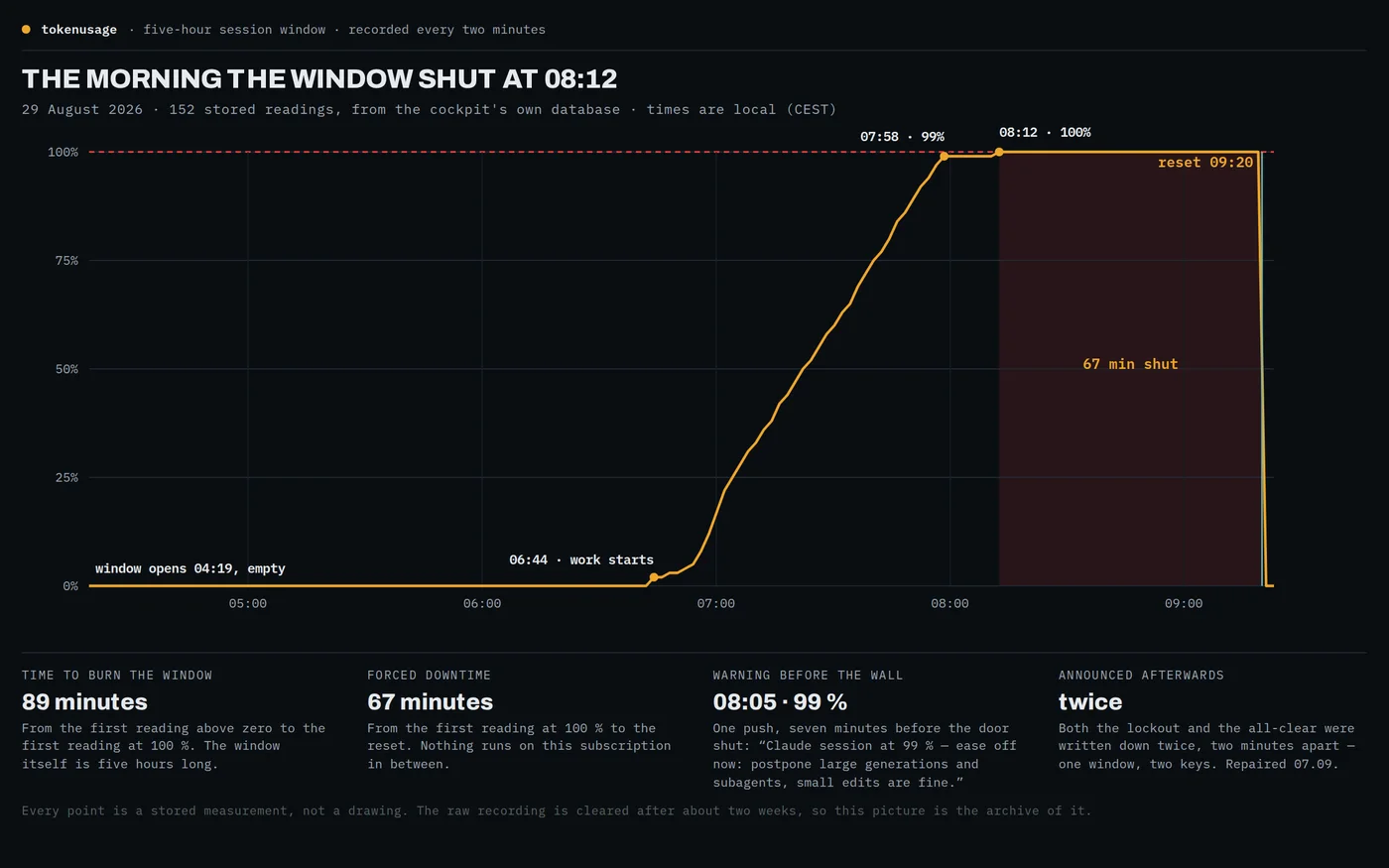This screenshot has height=868, width=1389.
Task: Click the 'ANNOUNCED AFTERWARDS' heading
Action: (1141, 675)
